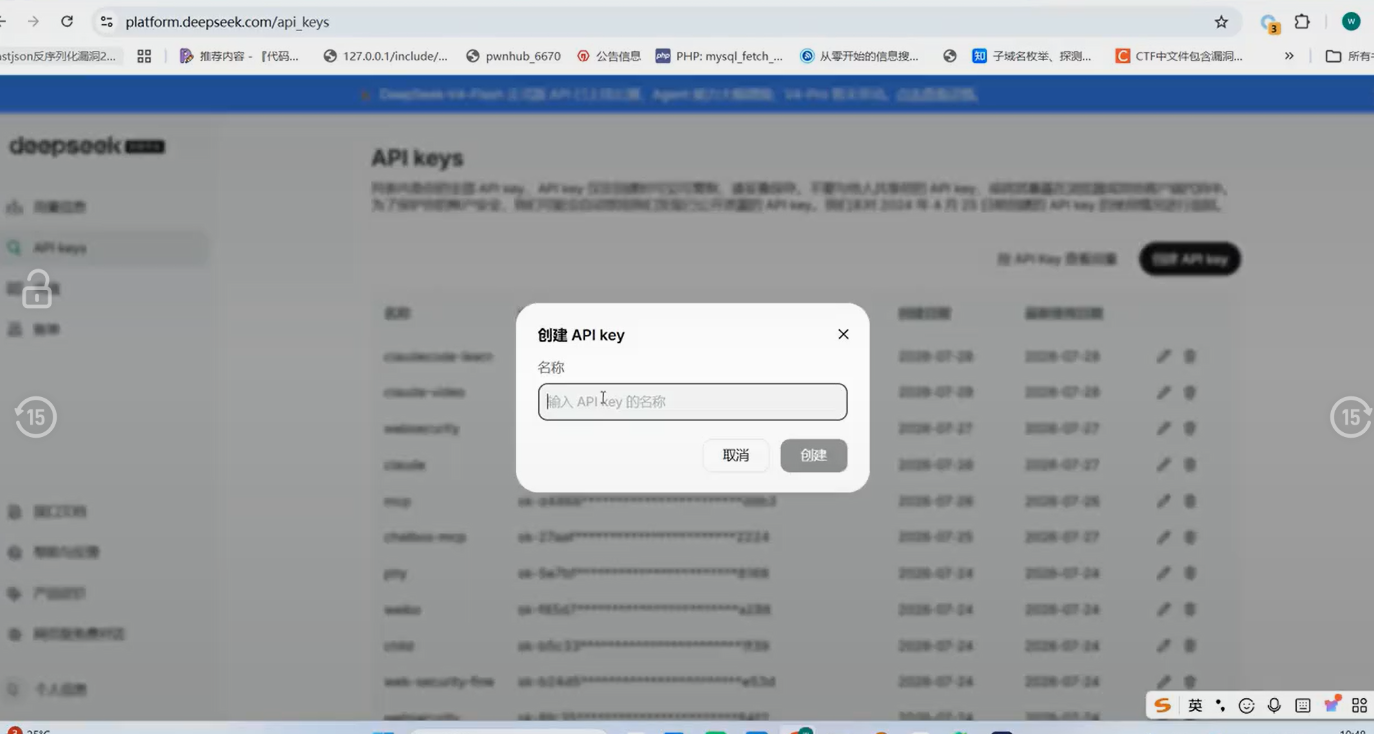
Task: Open the CTF中文件包含漏洞 bookmark
Action: click(1179, 56)
